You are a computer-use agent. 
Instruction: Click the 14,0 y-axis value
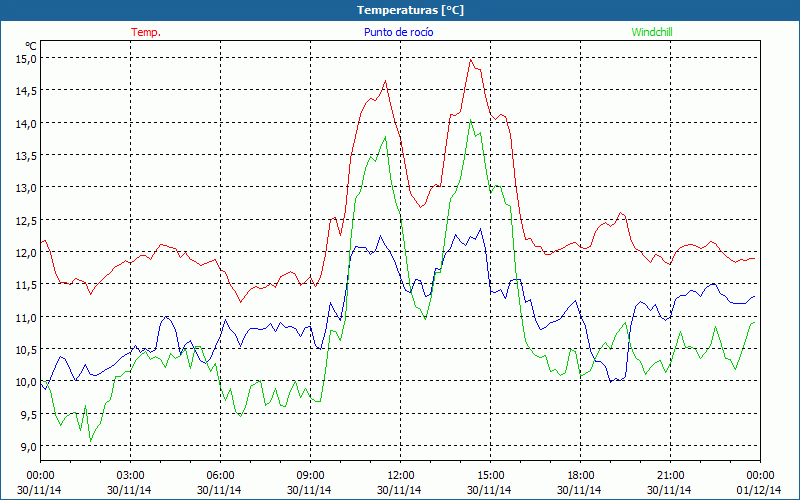(27, 123)
